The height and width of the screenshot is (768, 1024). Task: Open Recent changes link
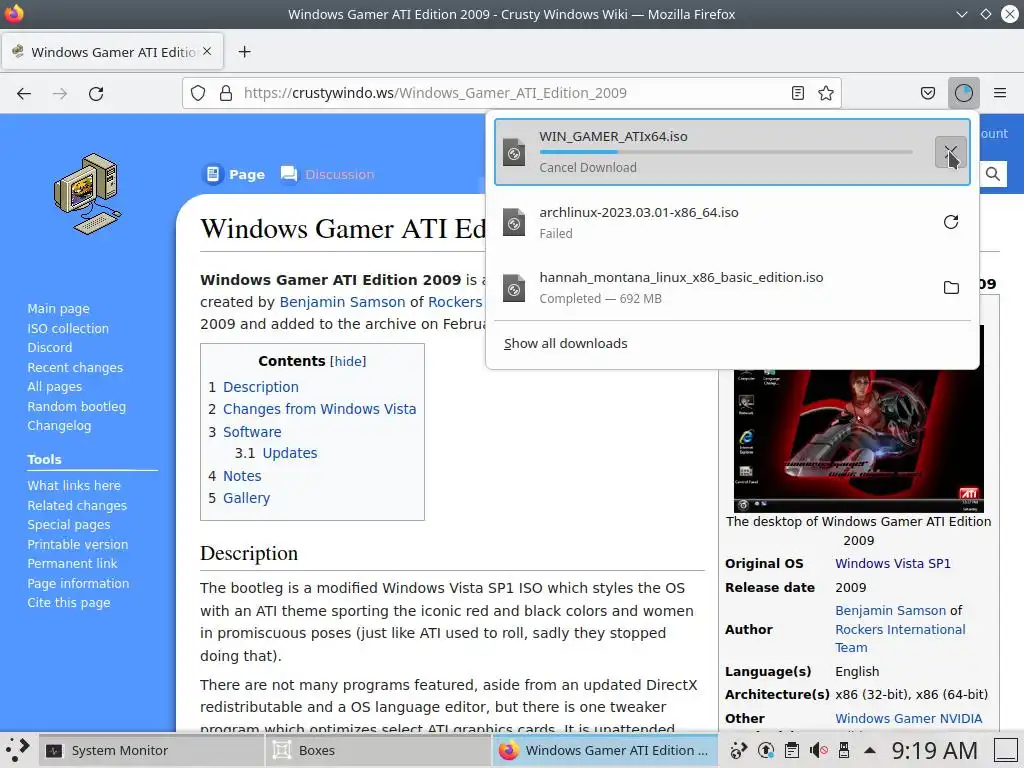(75, 368)
